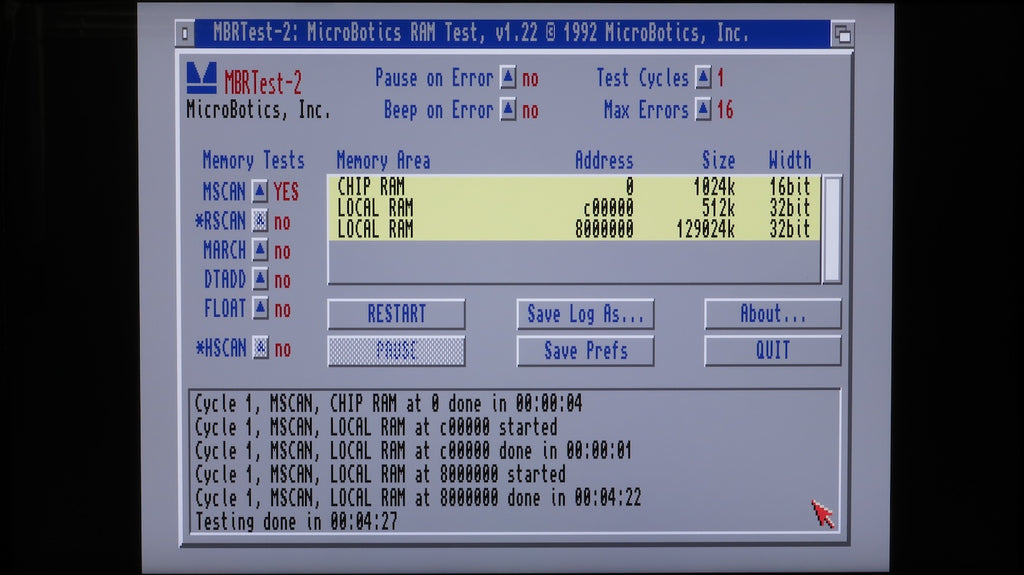Click the QUIT button
The height and width of the screenshot is (575, 1024).
[772, 351]
